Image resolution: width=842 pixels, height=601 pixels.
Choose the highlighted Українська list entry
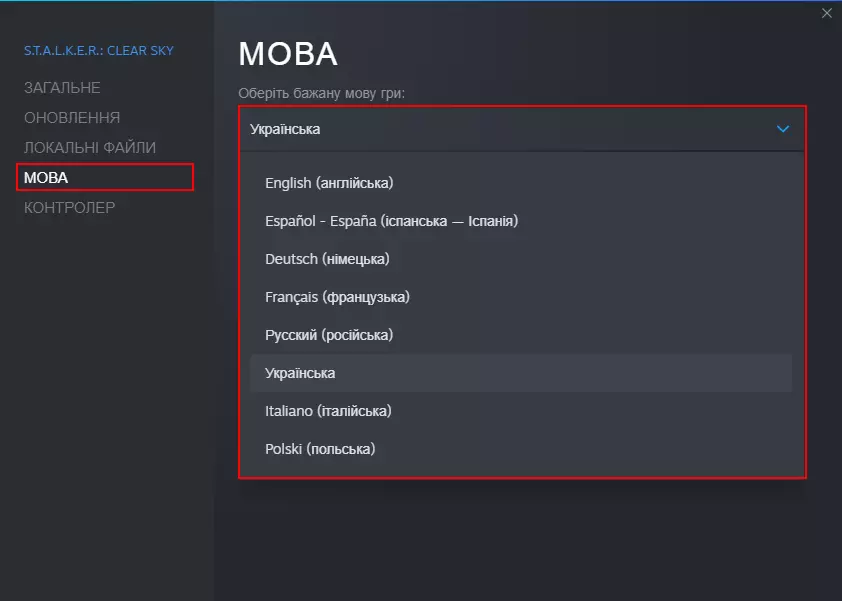[300, 373]
